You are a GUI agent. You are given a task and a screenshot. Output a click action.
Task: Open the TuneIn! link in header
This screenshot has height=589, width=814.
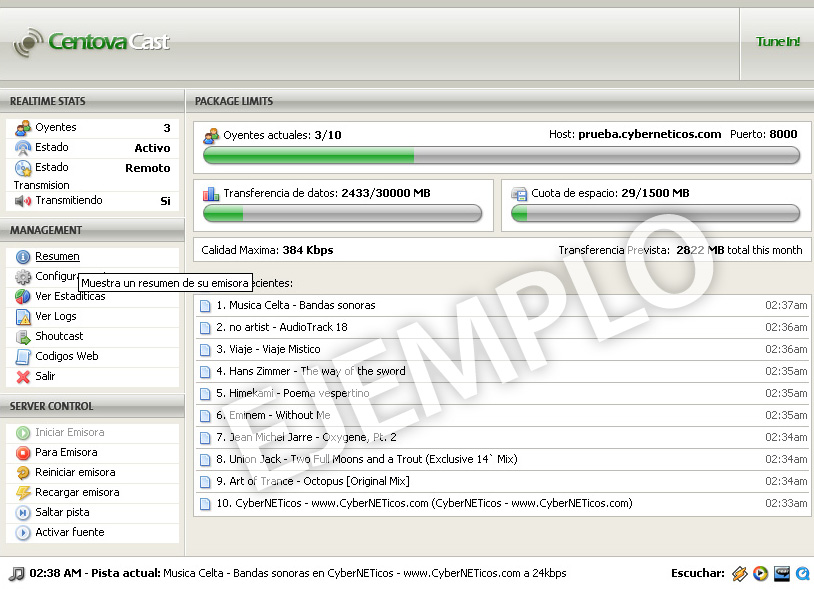click(778, 42)
